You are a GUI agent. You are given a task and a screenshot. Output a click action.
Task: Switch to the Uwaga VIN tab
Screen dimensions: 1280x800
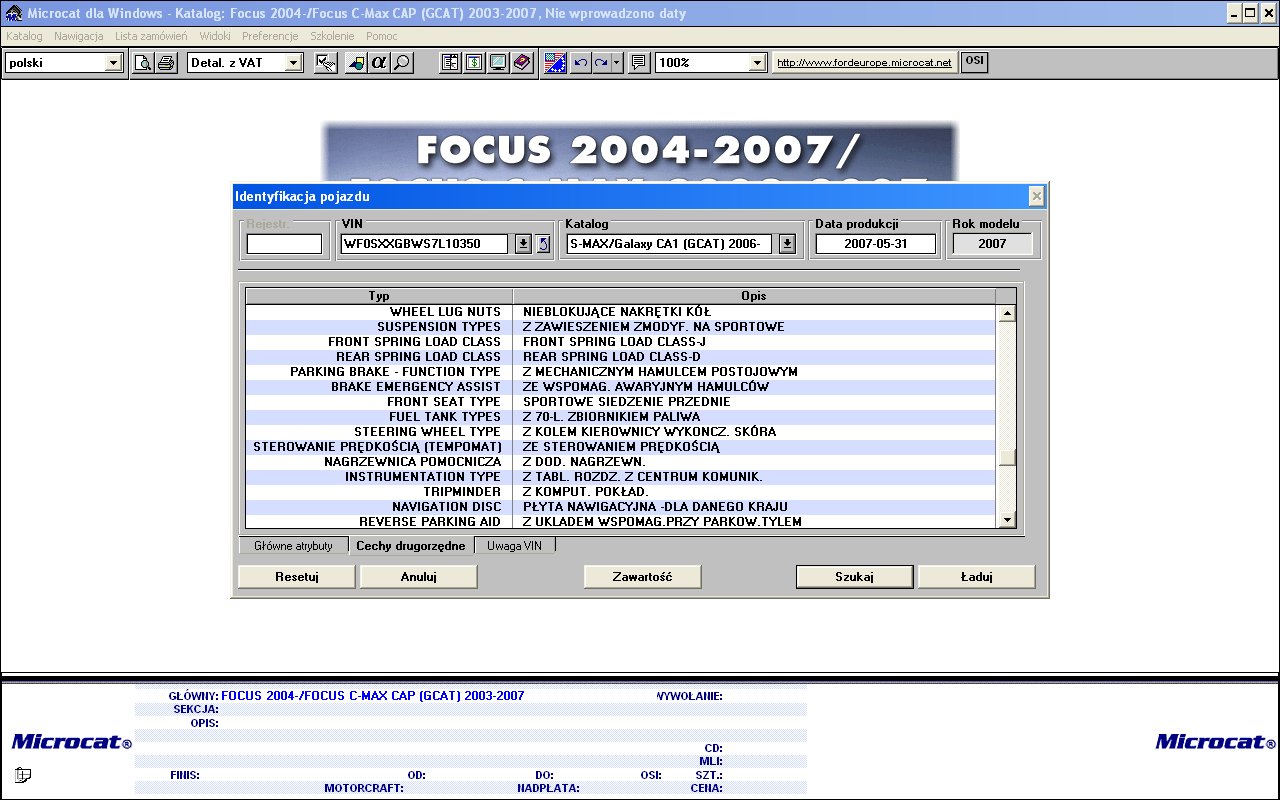(514, 546)
